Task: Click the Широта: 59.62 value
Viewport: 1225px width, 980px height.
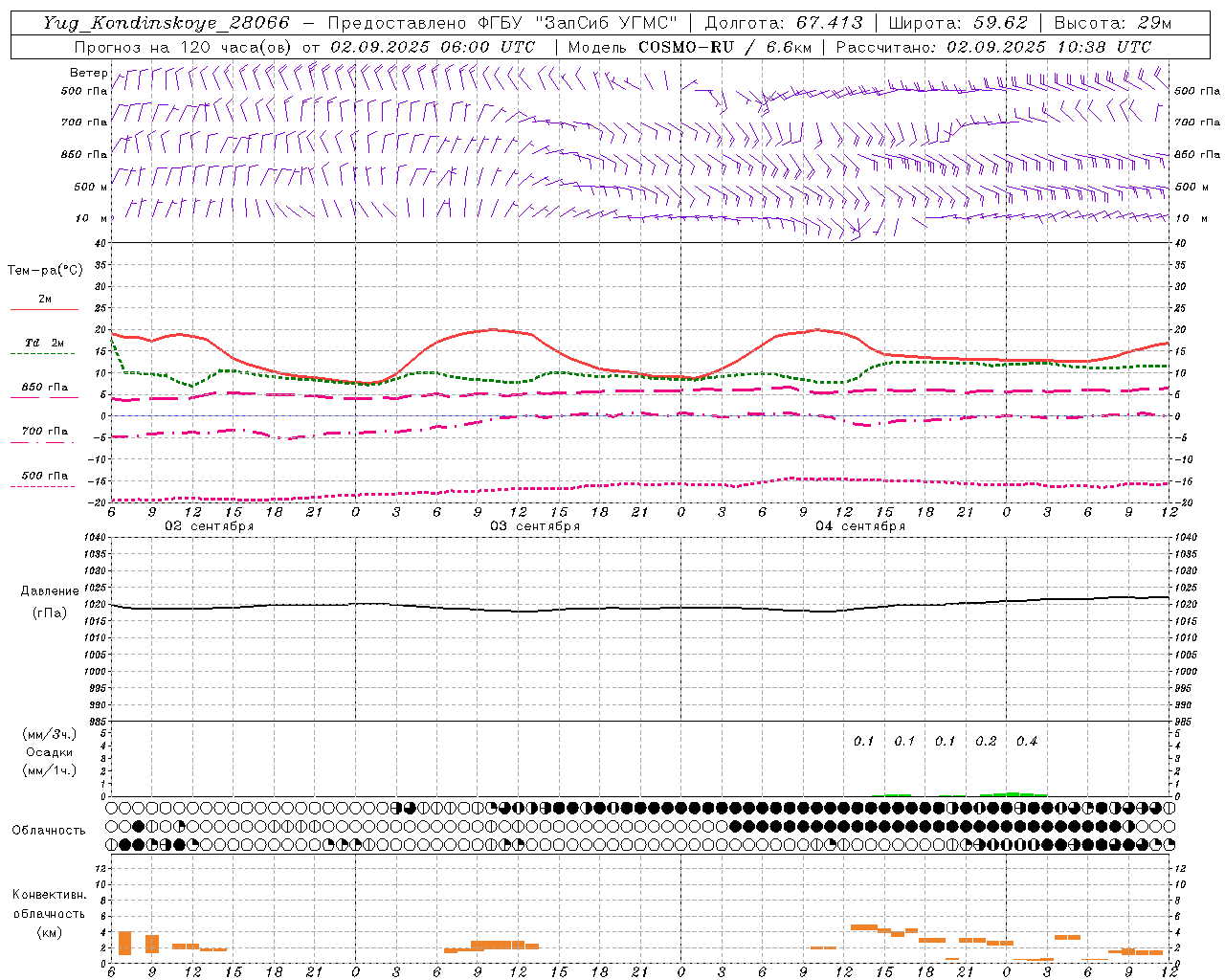Action: pyautogui.click(x=958, y=23)
